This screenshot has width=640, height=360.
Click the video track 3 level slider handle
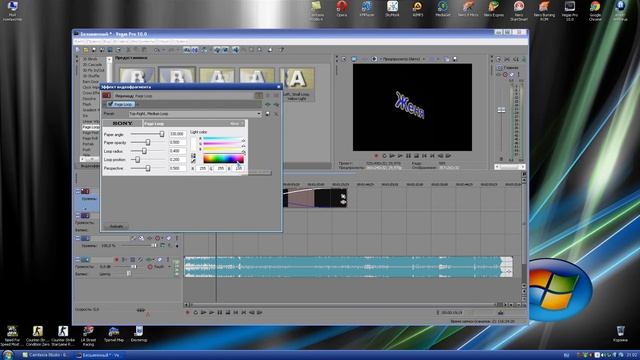pos(153,246)
